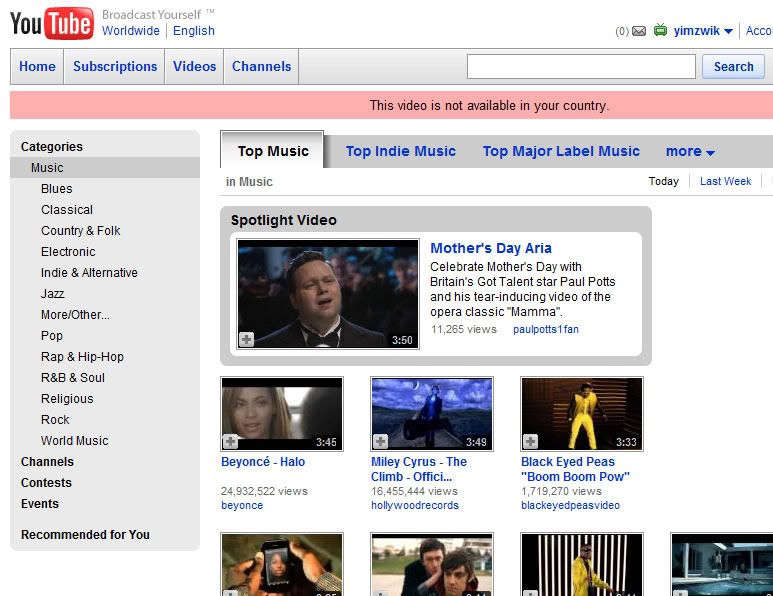Choose the Blues subcategory
773x596 pixels.
click(57, 189)
